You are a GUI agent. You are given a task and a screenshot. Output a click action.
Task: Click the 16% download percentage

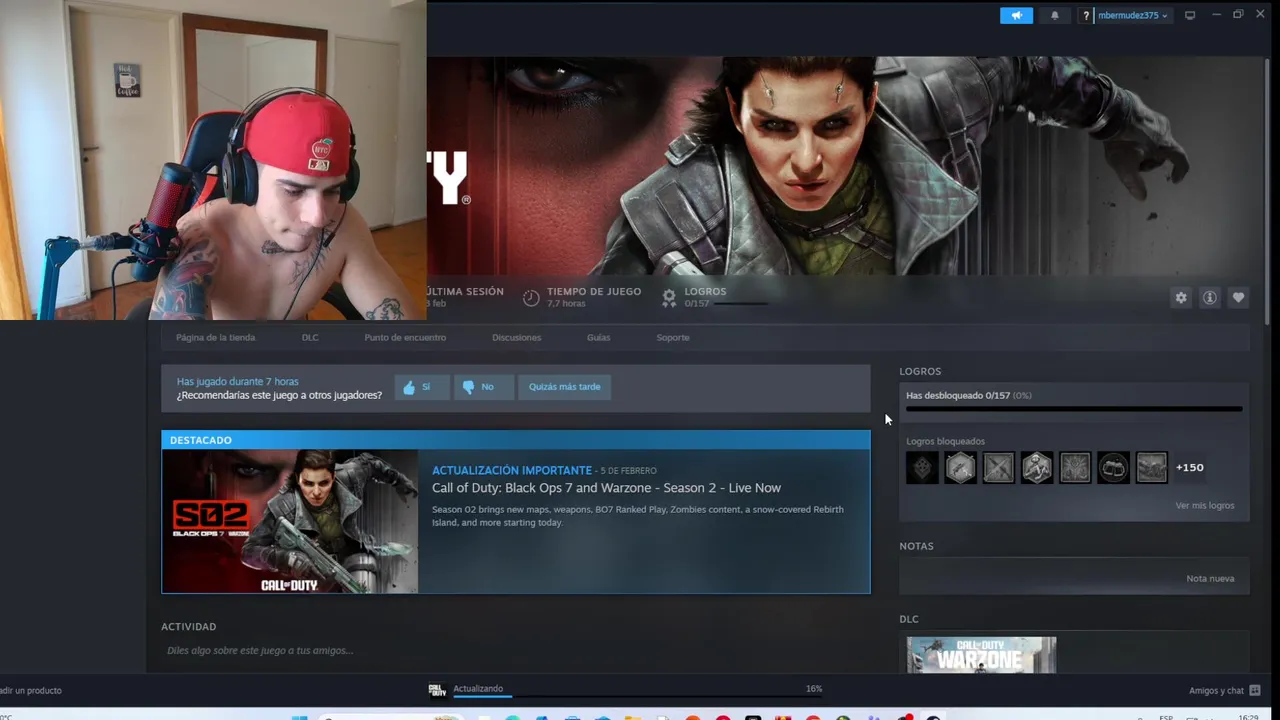pos(814,689)
